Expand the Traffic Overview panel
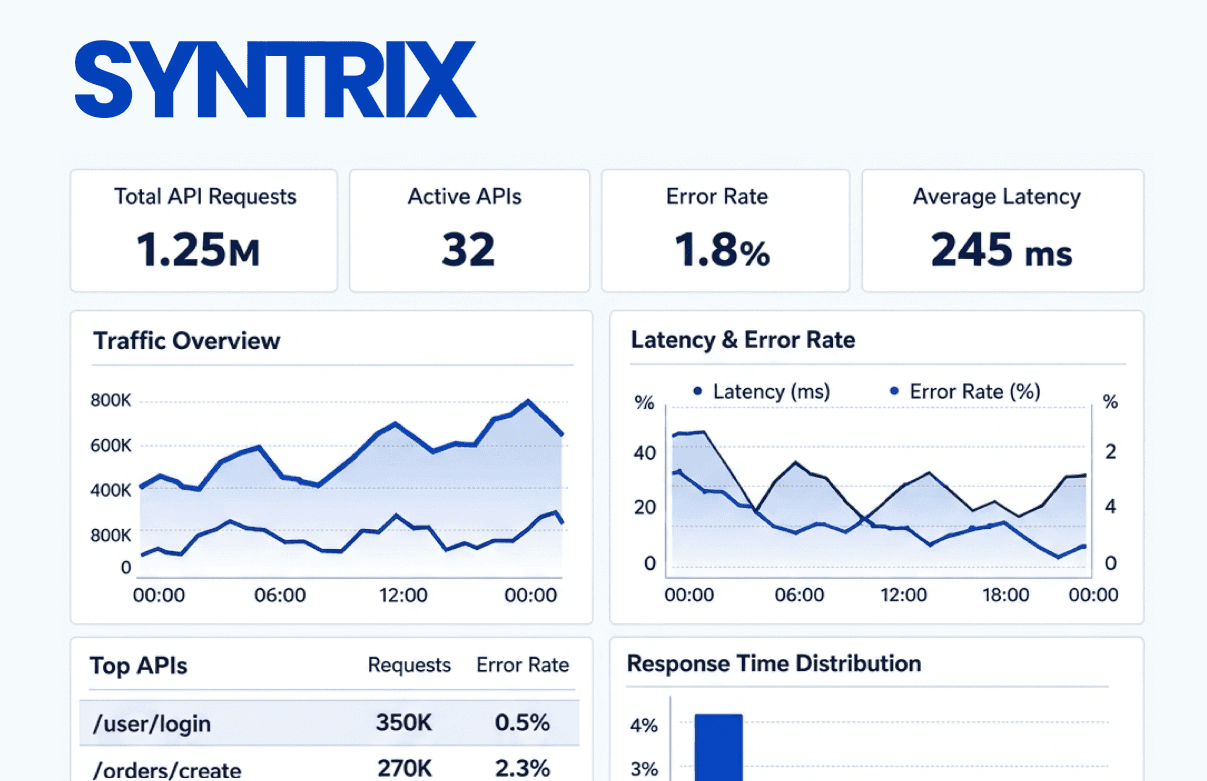 click(186, 341)
